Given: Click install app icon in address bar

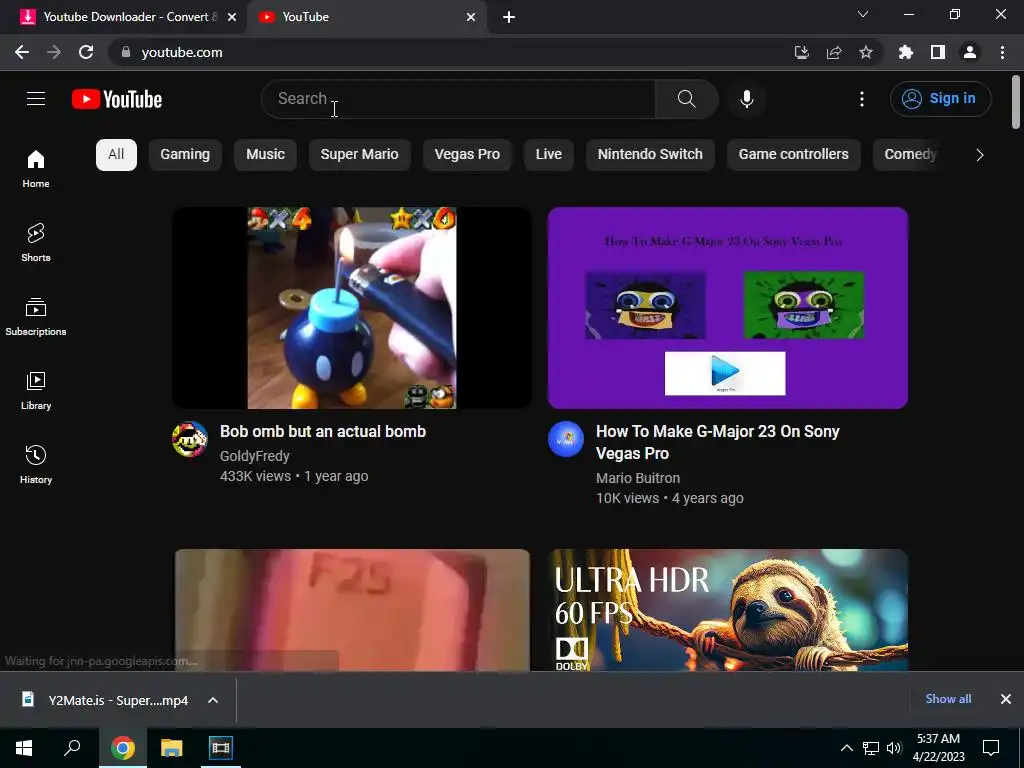Looking at the screenshot, I should (x=801, y=52).
